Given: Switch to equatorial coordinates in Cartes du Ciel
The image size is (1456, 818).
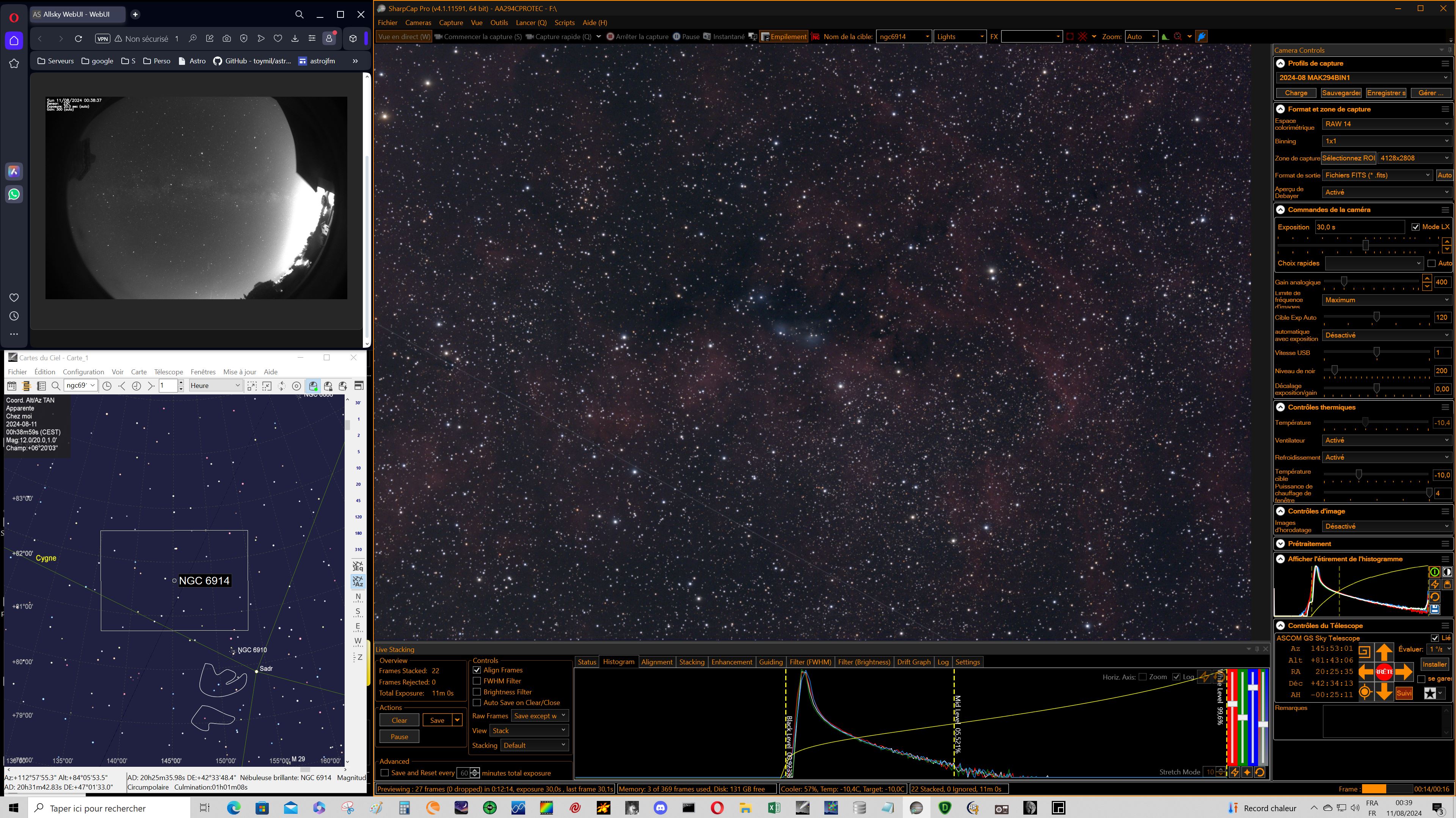Looking at the screenshot, I should click(x=358, y=567).
